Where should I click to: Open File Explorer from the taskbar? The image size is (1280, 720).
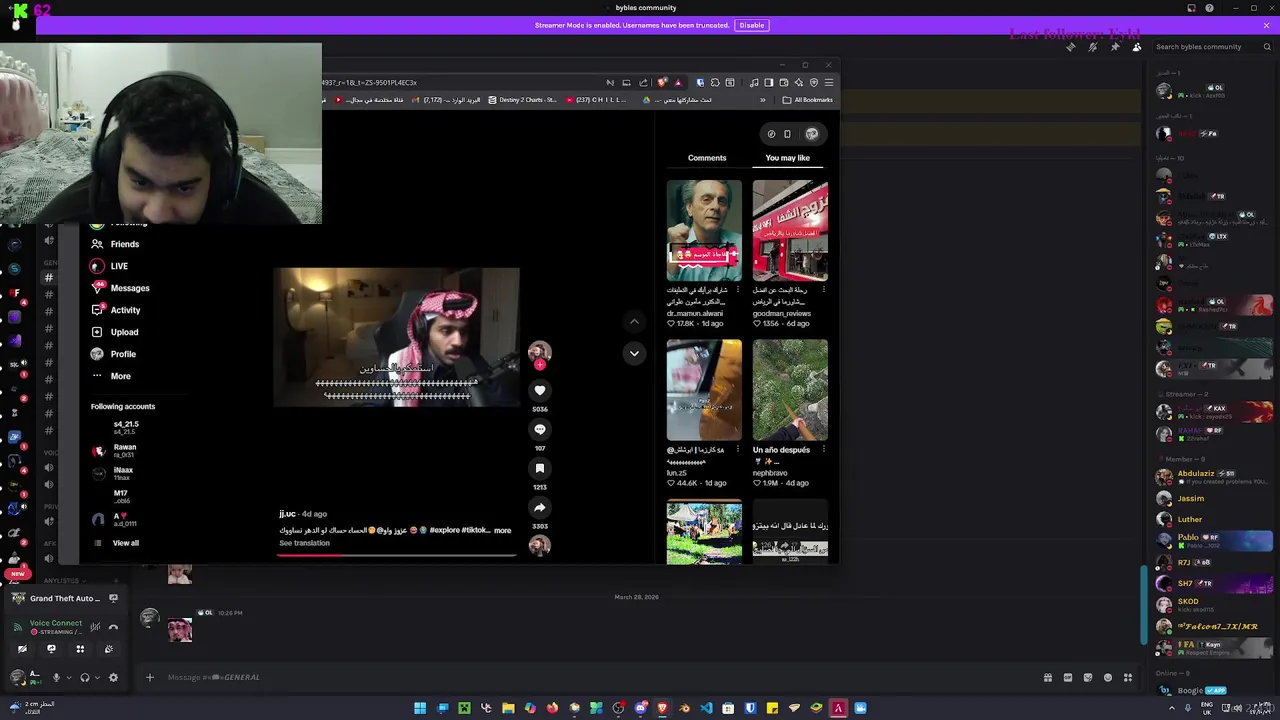(x=508, y=708)
